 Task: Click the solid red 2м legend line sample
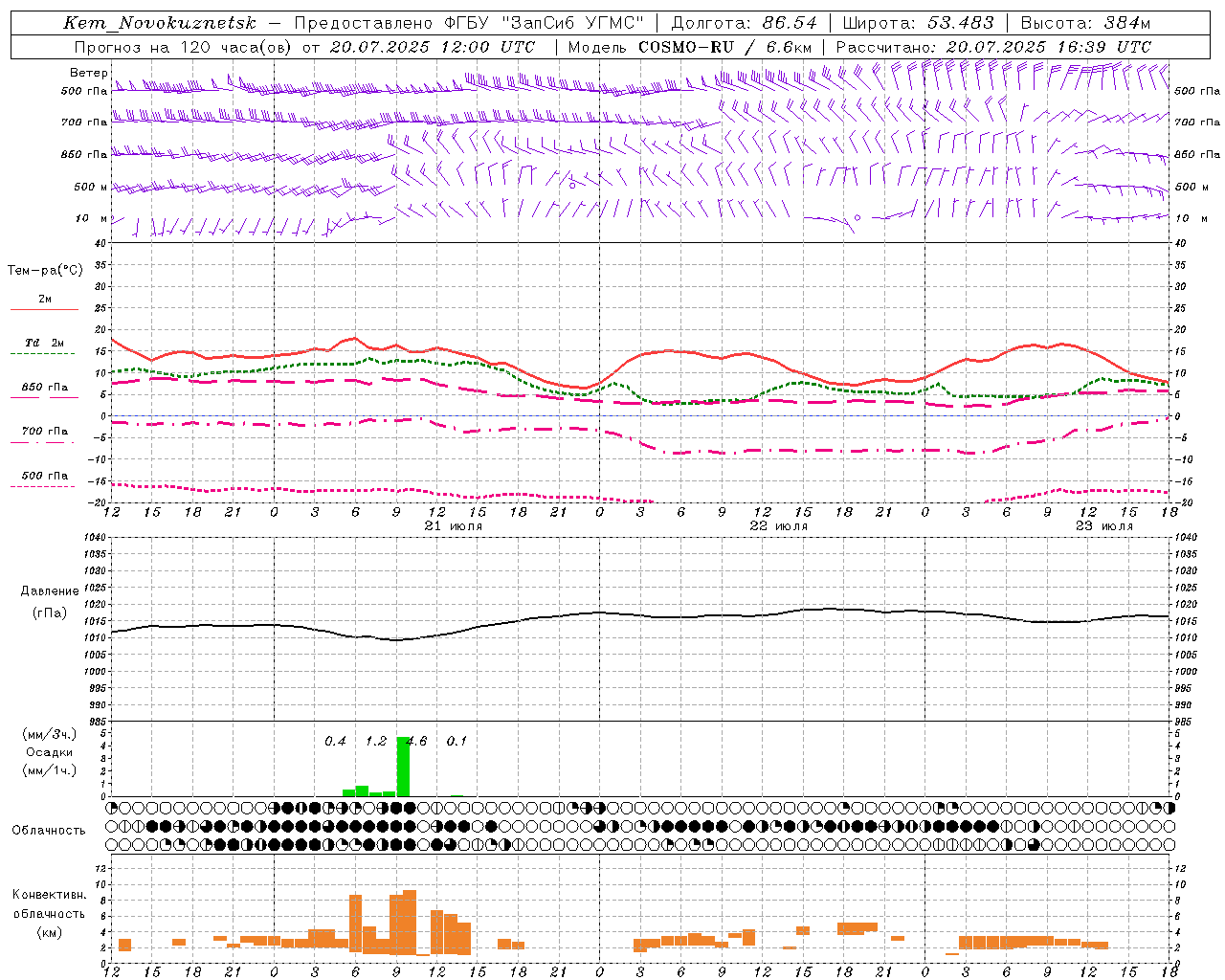tap(44, 309)
